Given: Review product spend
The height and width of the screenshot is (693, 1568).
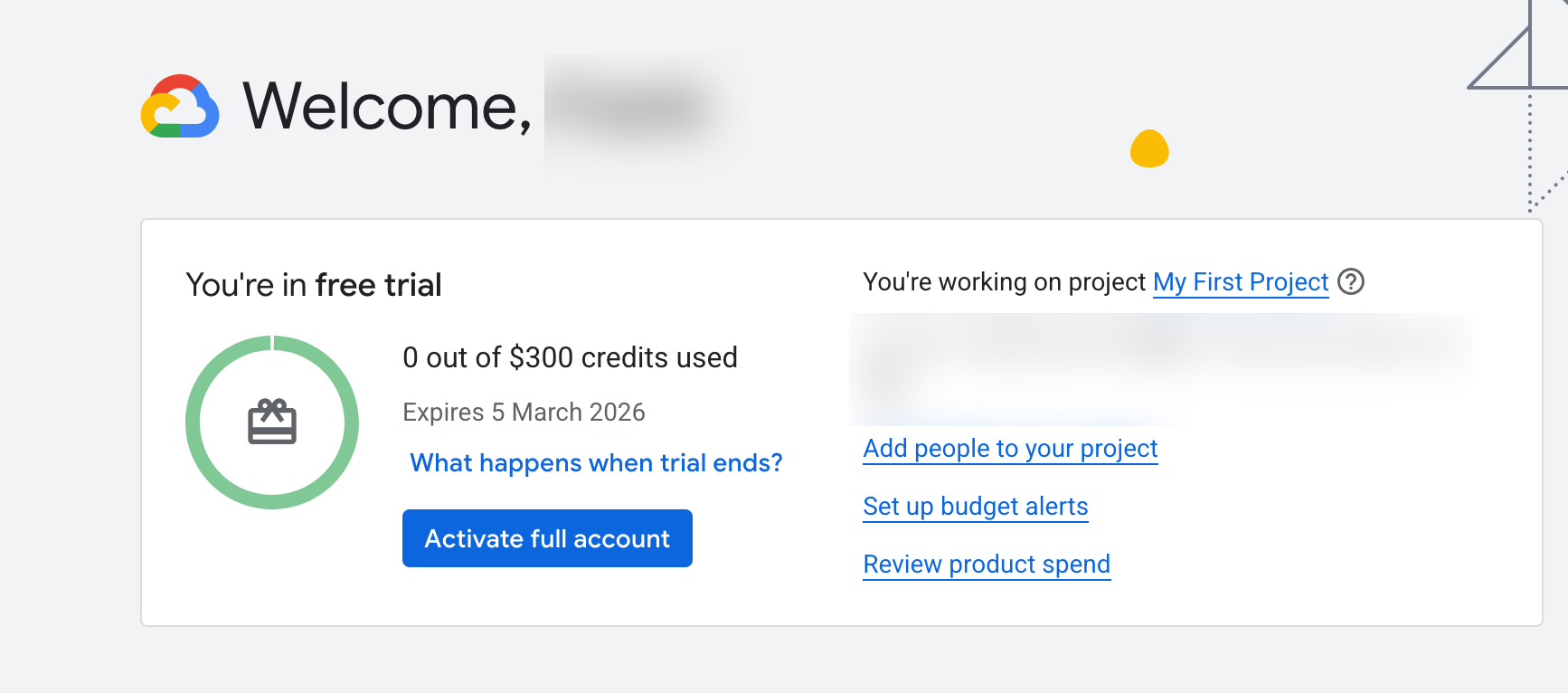Looking at the screenshot, I should point(987,565).
